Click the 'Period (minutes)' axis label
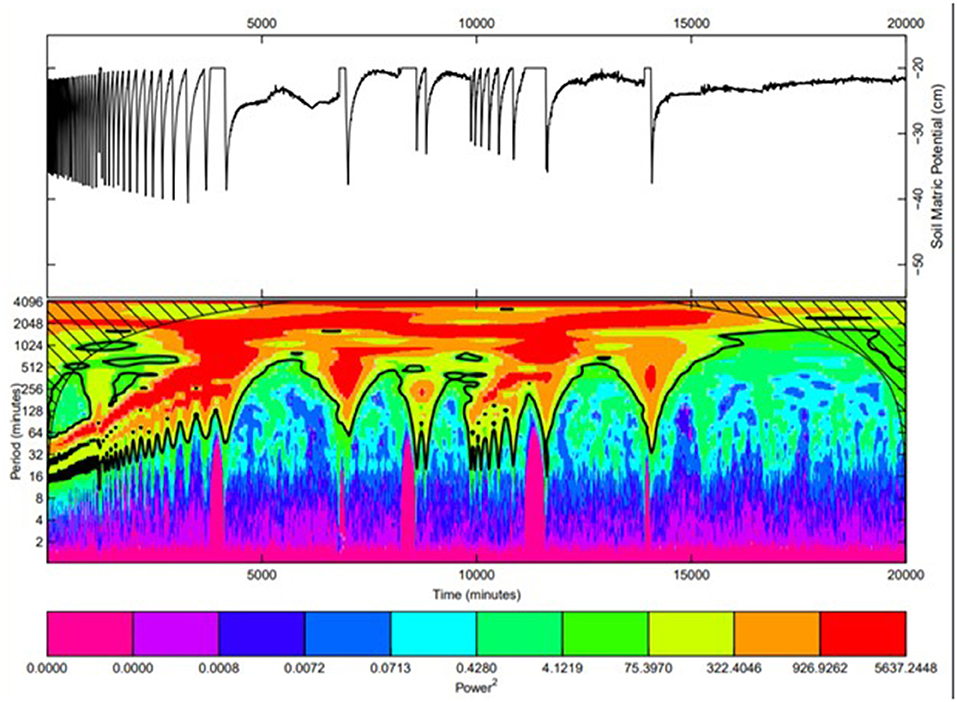Screen dimensions: 957x702 (16, 432)
